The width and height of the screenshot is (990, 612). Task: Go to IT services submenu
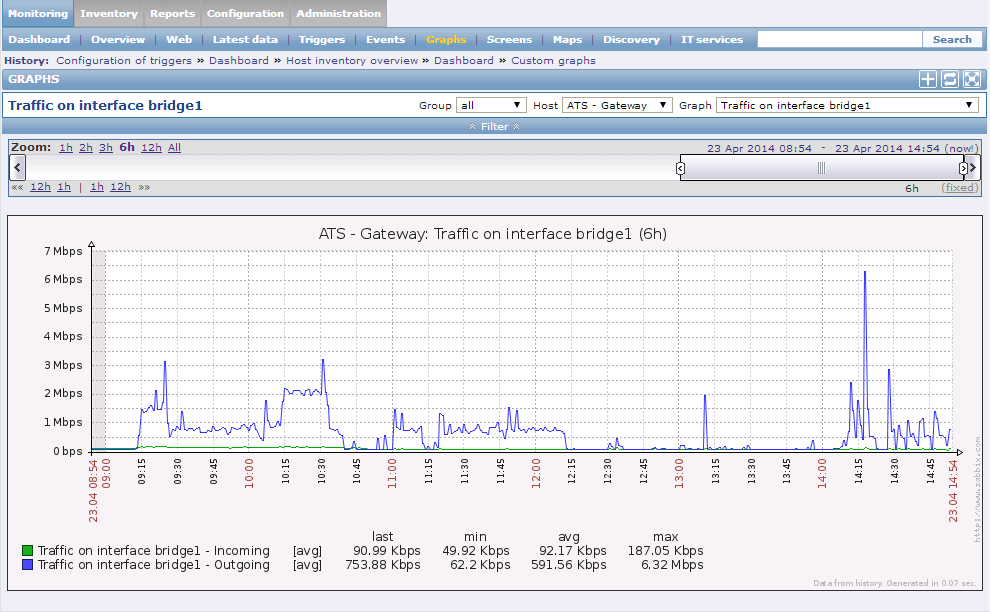pyautogui.click(x=712, y=39)
